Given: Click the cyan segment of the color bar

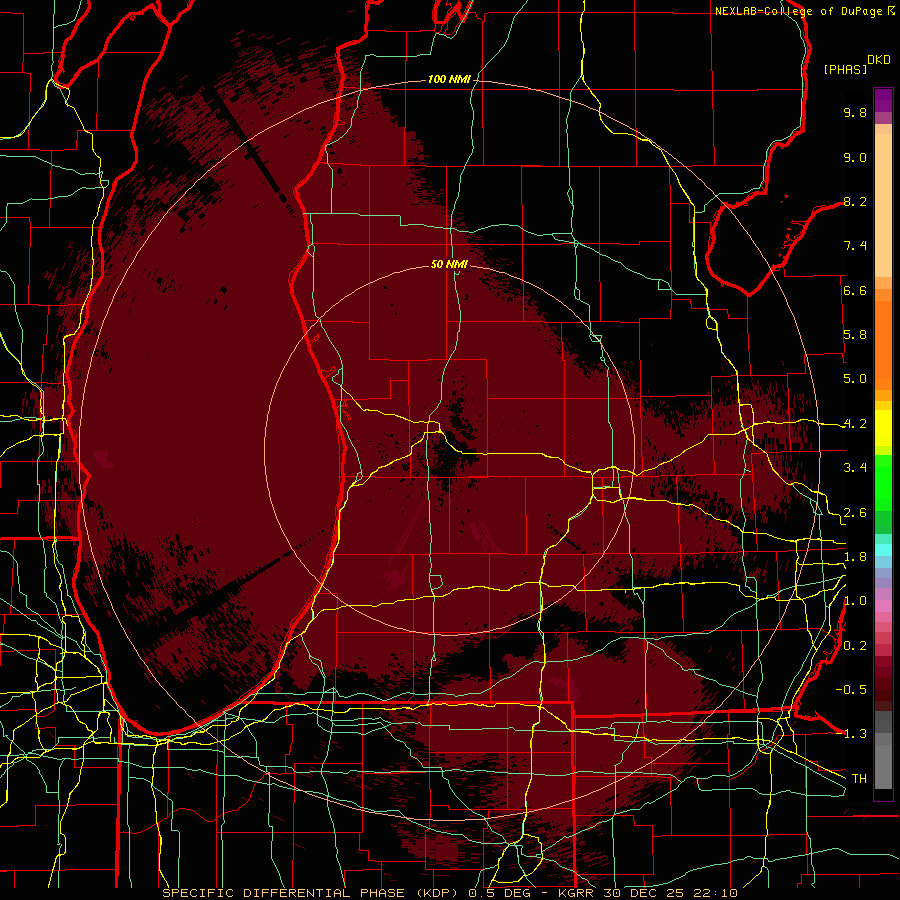Looking at the screenshot, I should [x=883, y=549].
